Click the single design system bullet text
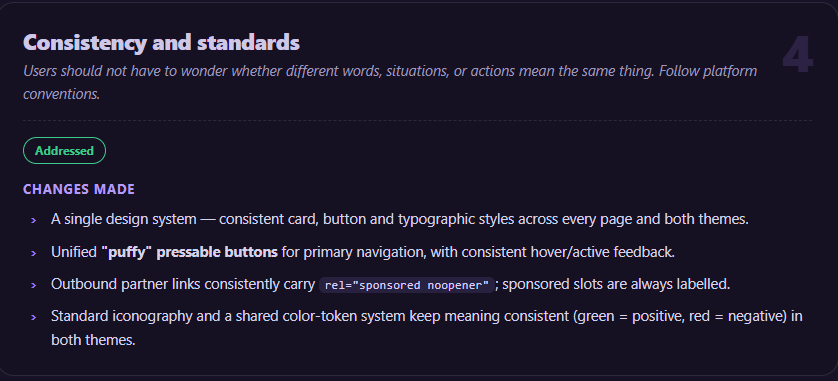 (x=400, y=219)
